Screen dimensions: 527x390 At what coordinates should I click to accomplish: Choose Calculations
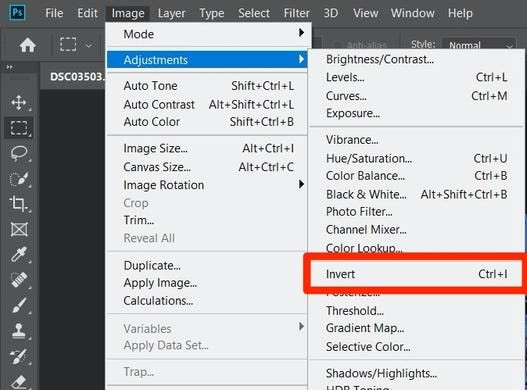click(x=207, y=301)
